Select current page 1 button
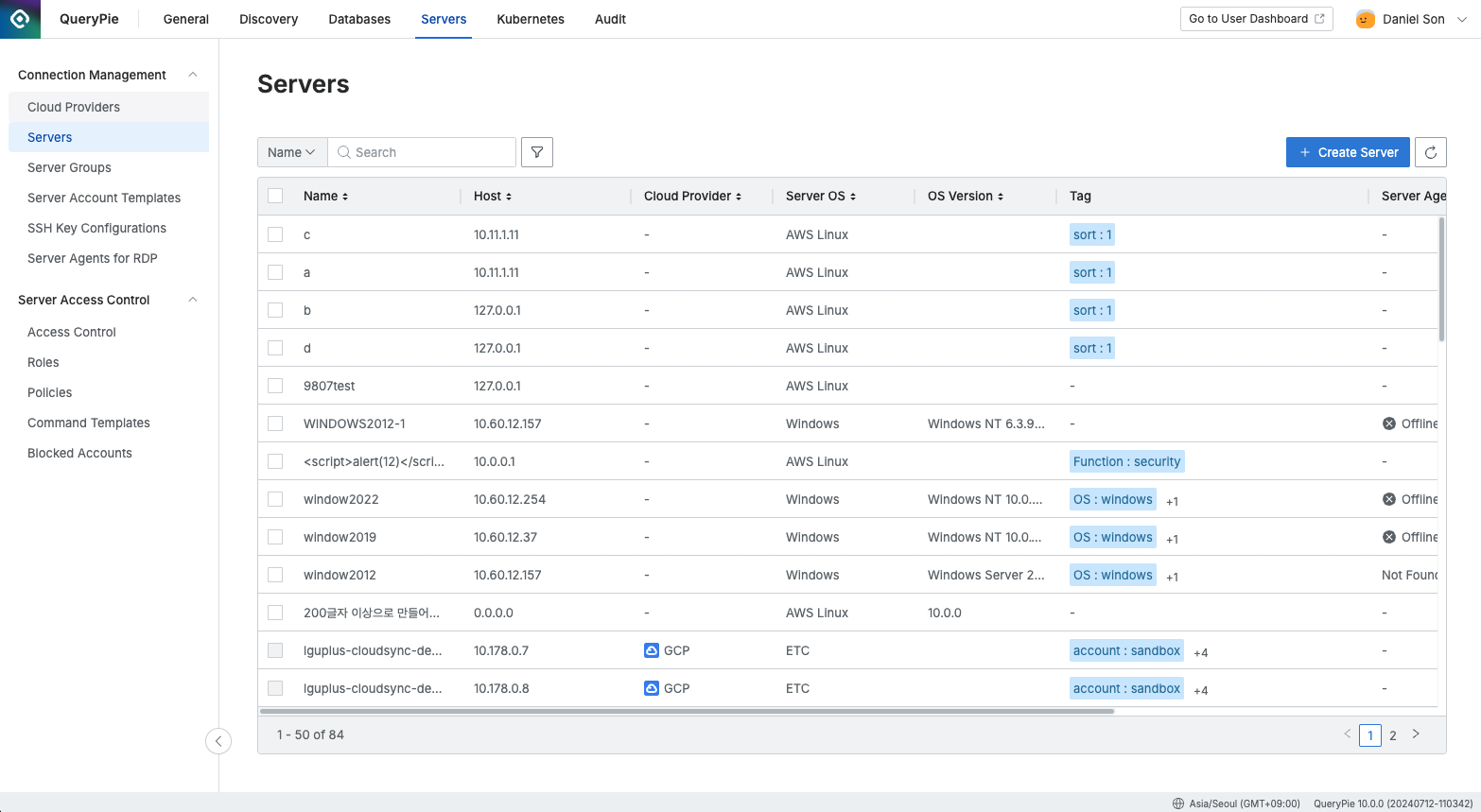The width and height of the screenshot is (1481, 812). point(1370,734)
